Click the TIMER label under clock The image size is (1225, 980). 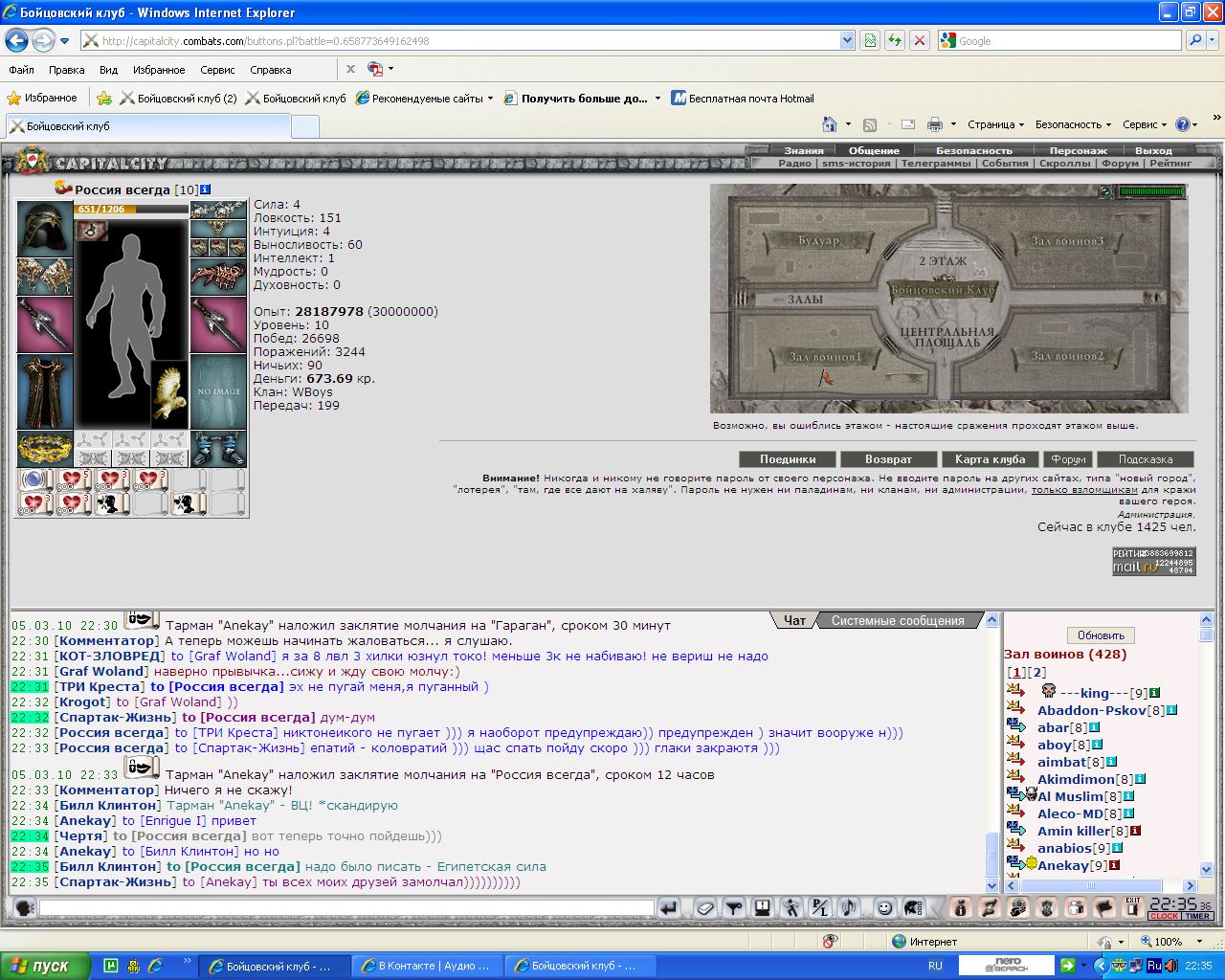(x=1198, y=916)
